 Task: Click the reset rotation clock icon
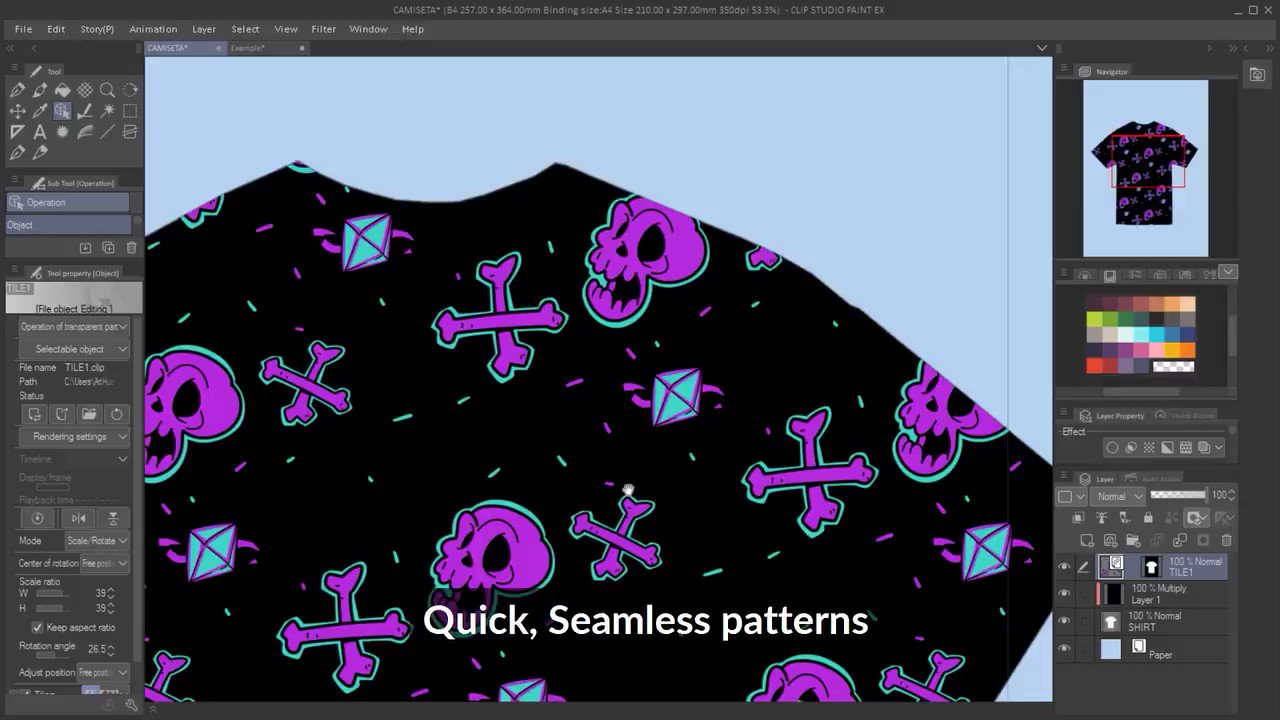click(38, 518)
